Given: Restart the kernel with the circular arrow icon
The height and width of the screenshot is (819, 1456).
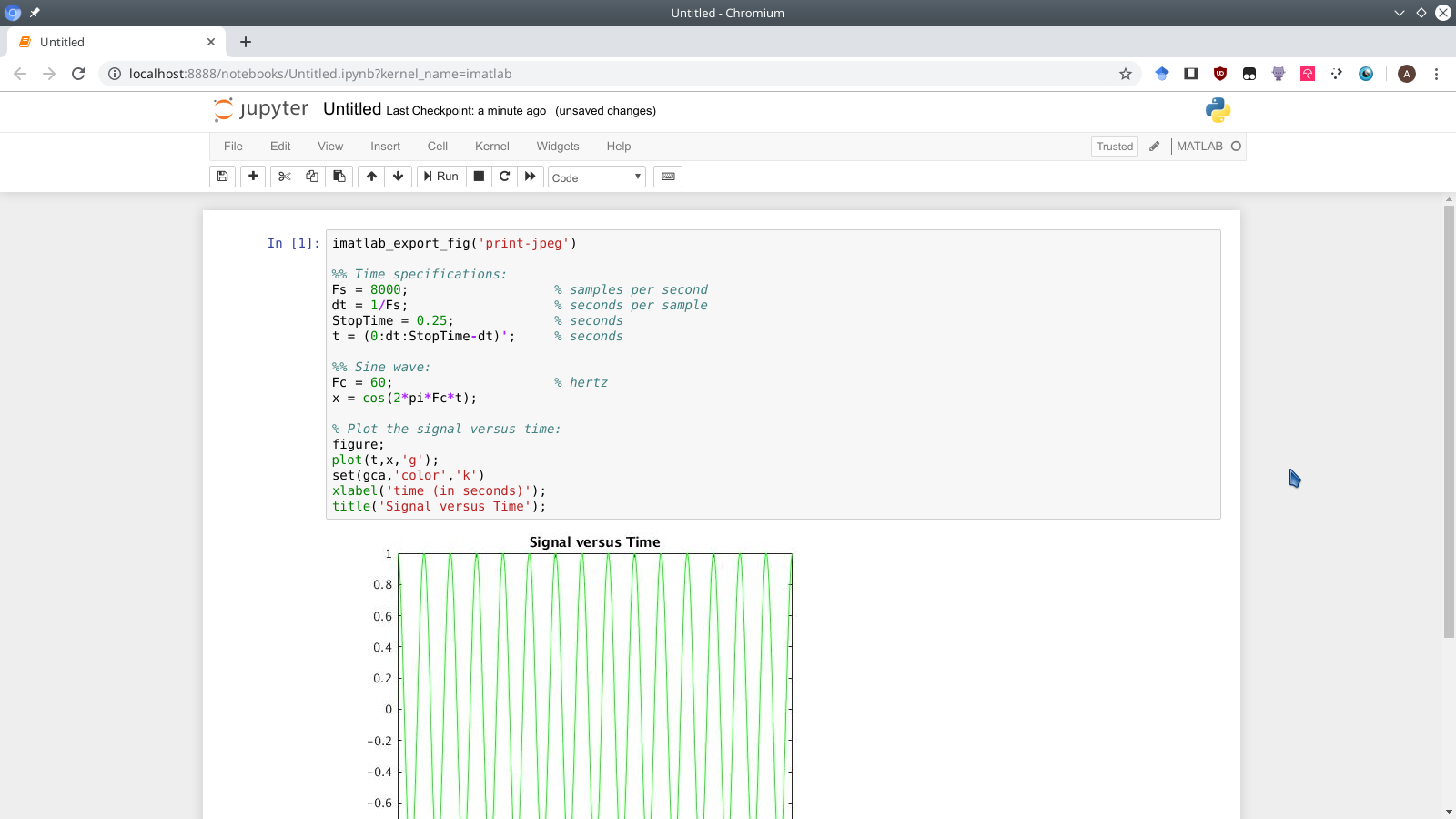Looking at the screenshot, I should click(504, 177).
